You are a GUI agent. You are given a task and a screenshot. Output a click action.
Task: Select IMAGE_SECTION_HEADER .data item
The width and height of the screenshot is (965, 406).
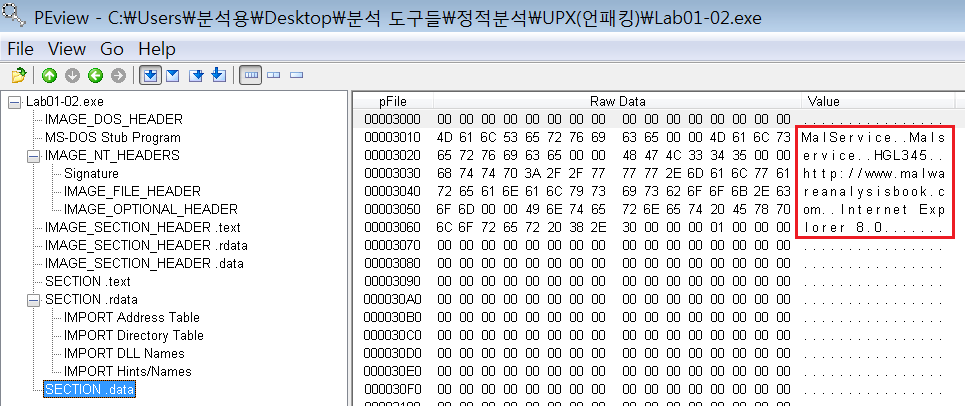pos(144,263)
